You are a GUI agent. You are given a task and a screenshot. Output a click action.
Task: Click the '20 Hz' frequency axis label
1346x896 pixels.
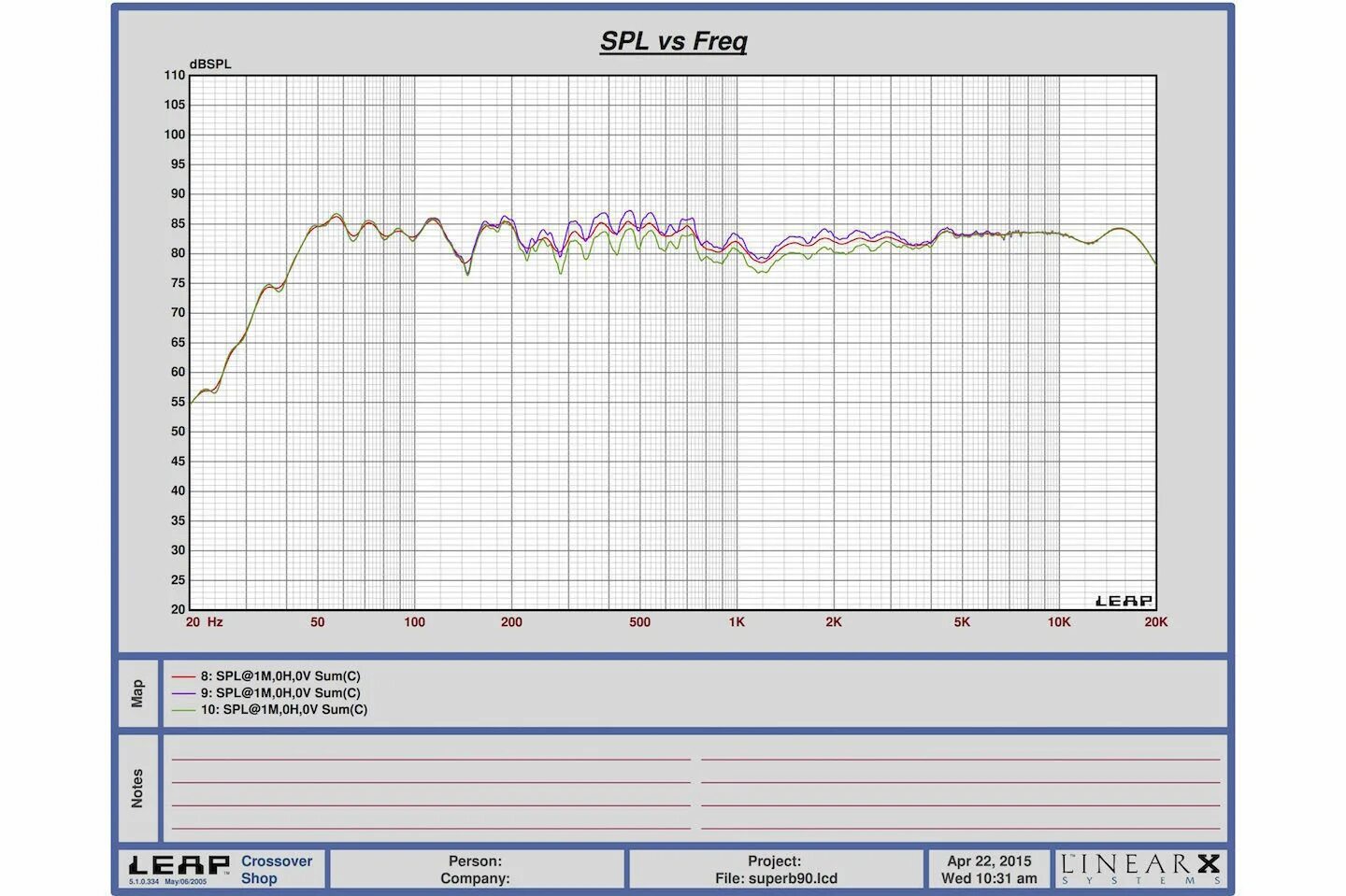tap(204, 621)
